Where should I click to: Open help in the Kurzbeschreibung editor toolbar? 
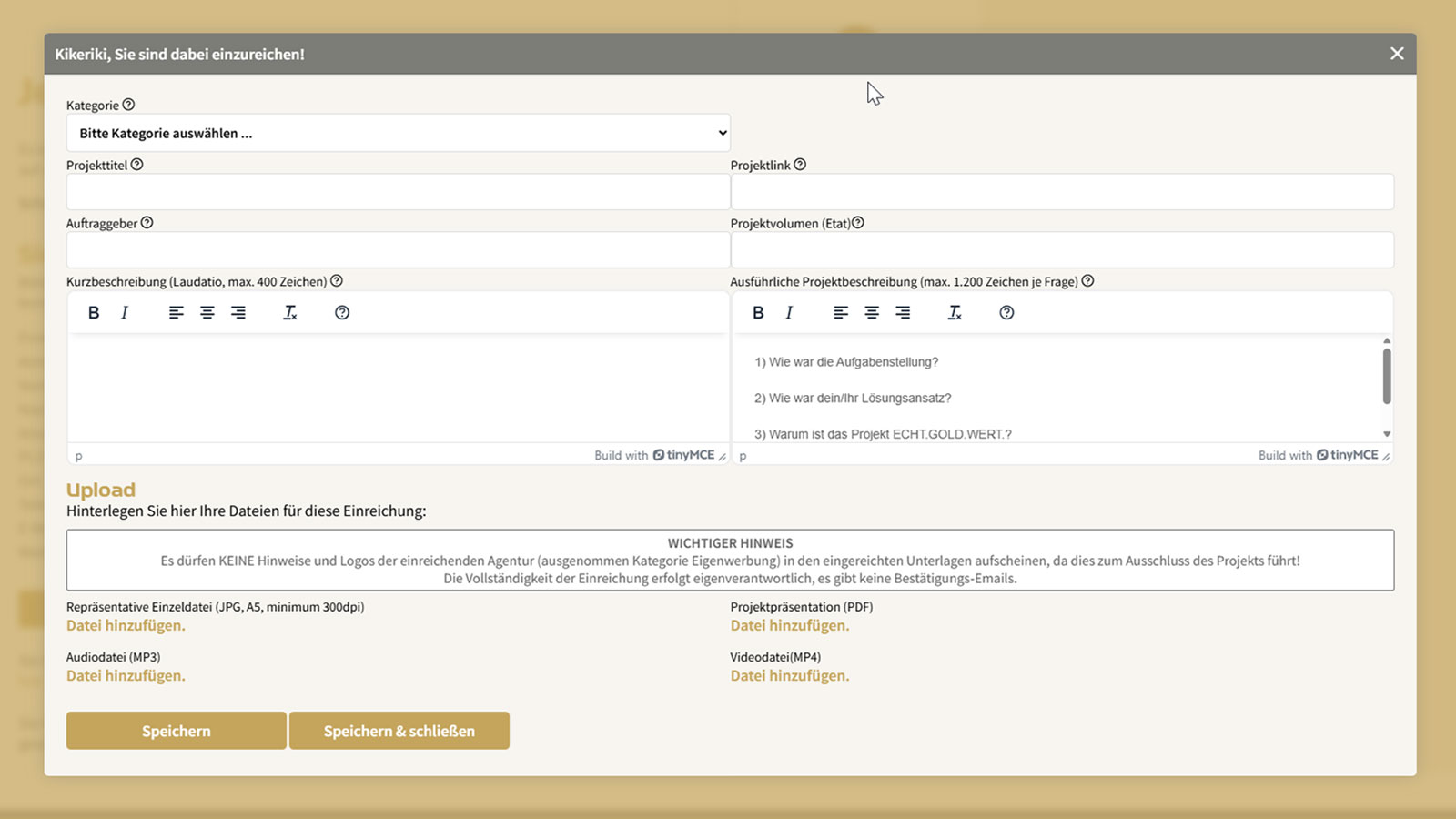tap(342, 313)
